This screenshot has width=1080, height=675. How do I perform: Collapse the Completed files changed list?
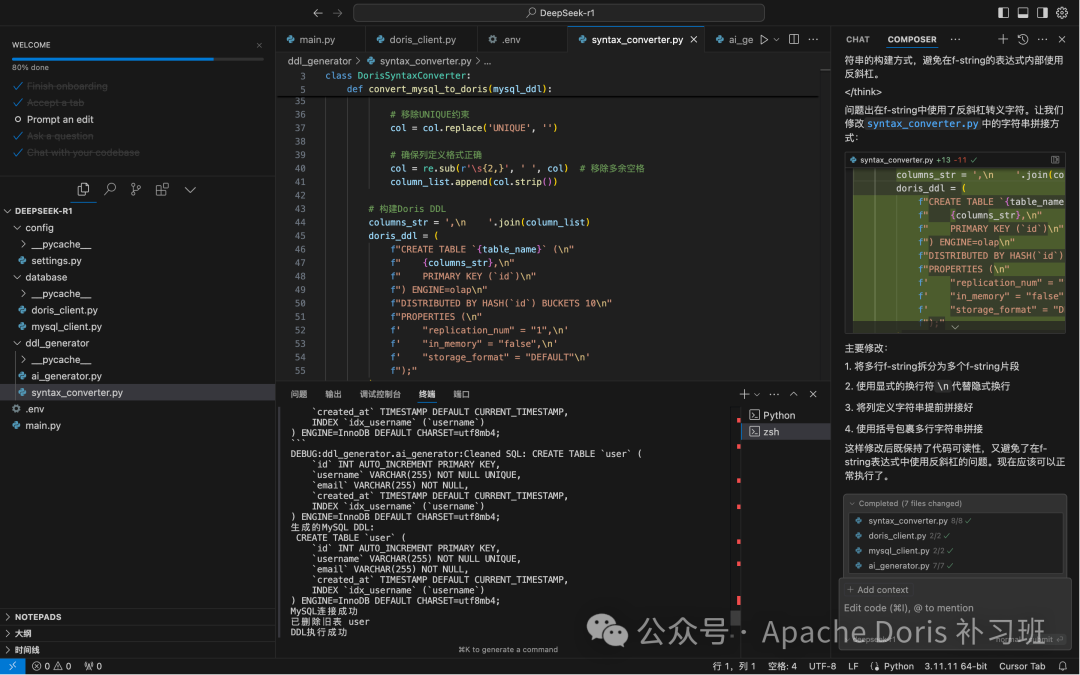point(852,503)
